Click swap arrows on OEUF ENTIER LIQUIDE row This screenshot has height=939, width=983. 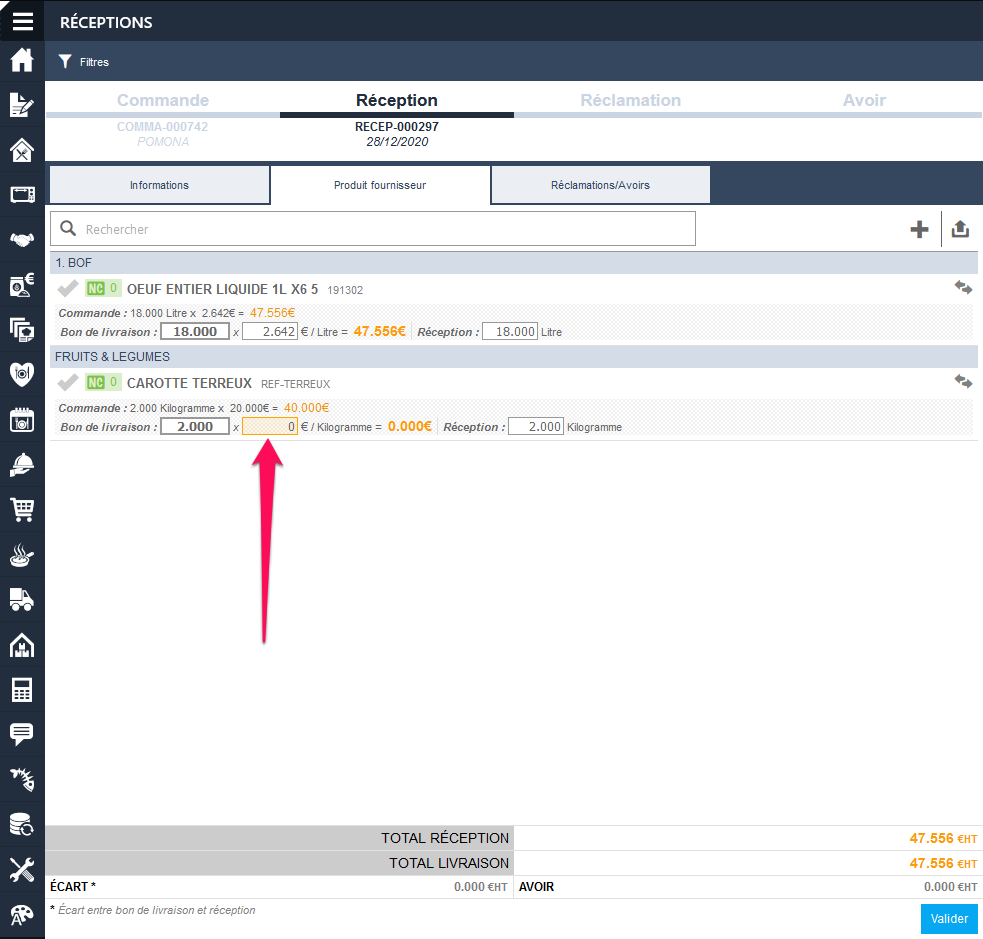pos(963,288)
